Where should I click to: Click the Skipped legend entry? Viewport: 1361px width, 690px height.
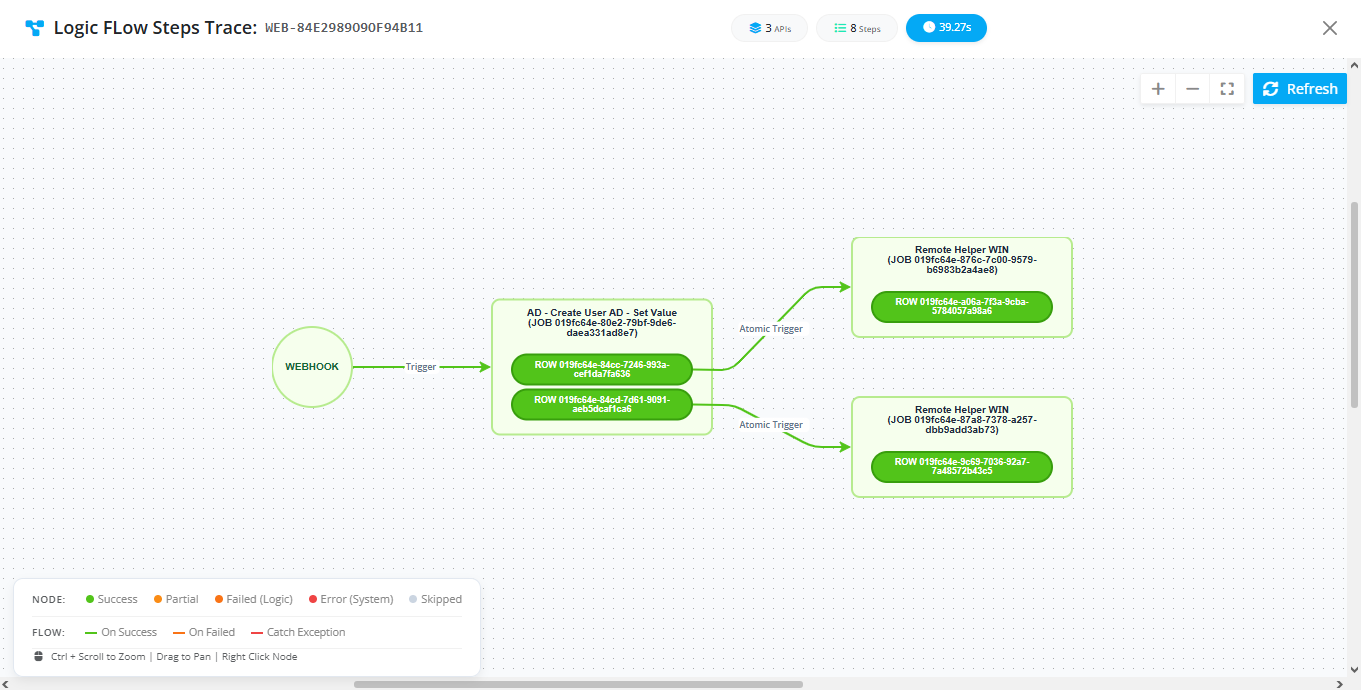[x=435, y=599]
